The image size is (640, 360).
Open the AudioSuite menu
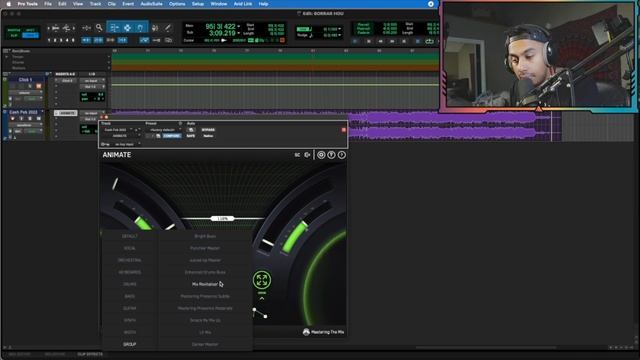(x=151, y=4)
